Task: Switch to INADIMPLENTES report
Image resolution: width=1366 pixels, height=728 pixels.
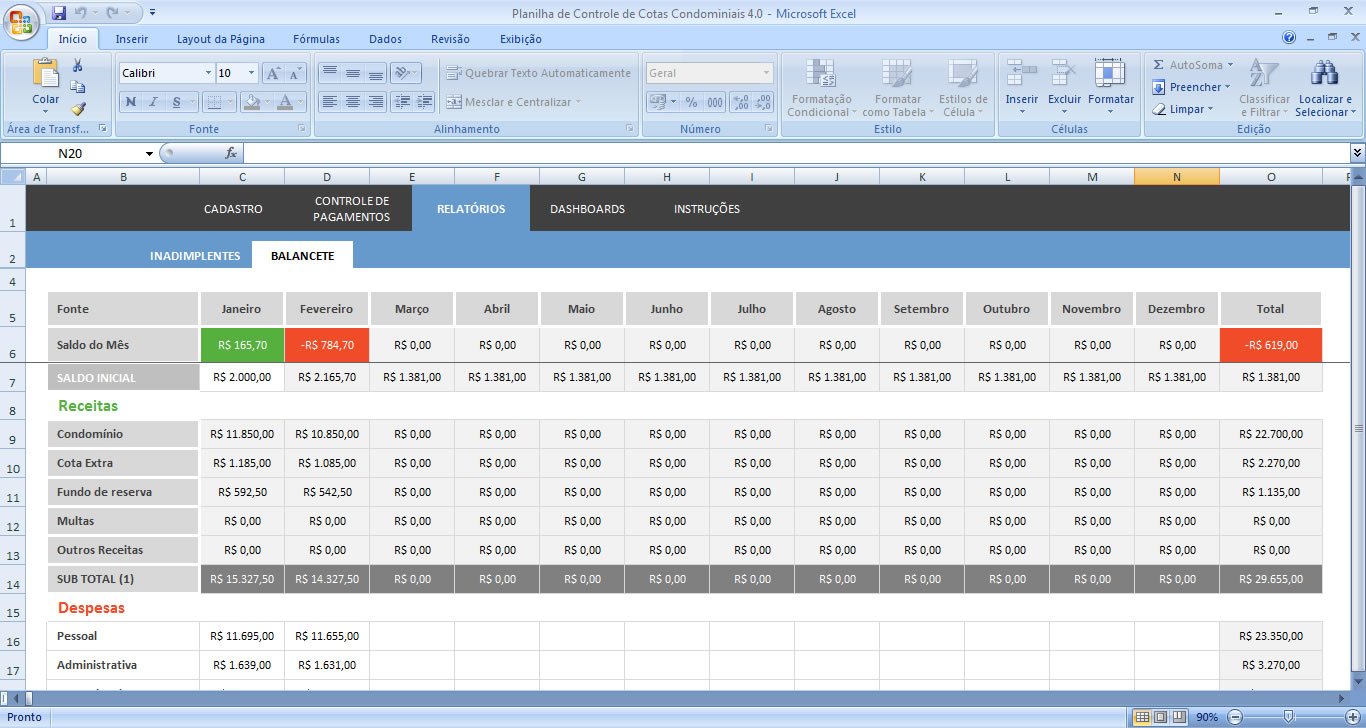Action: 195,256
